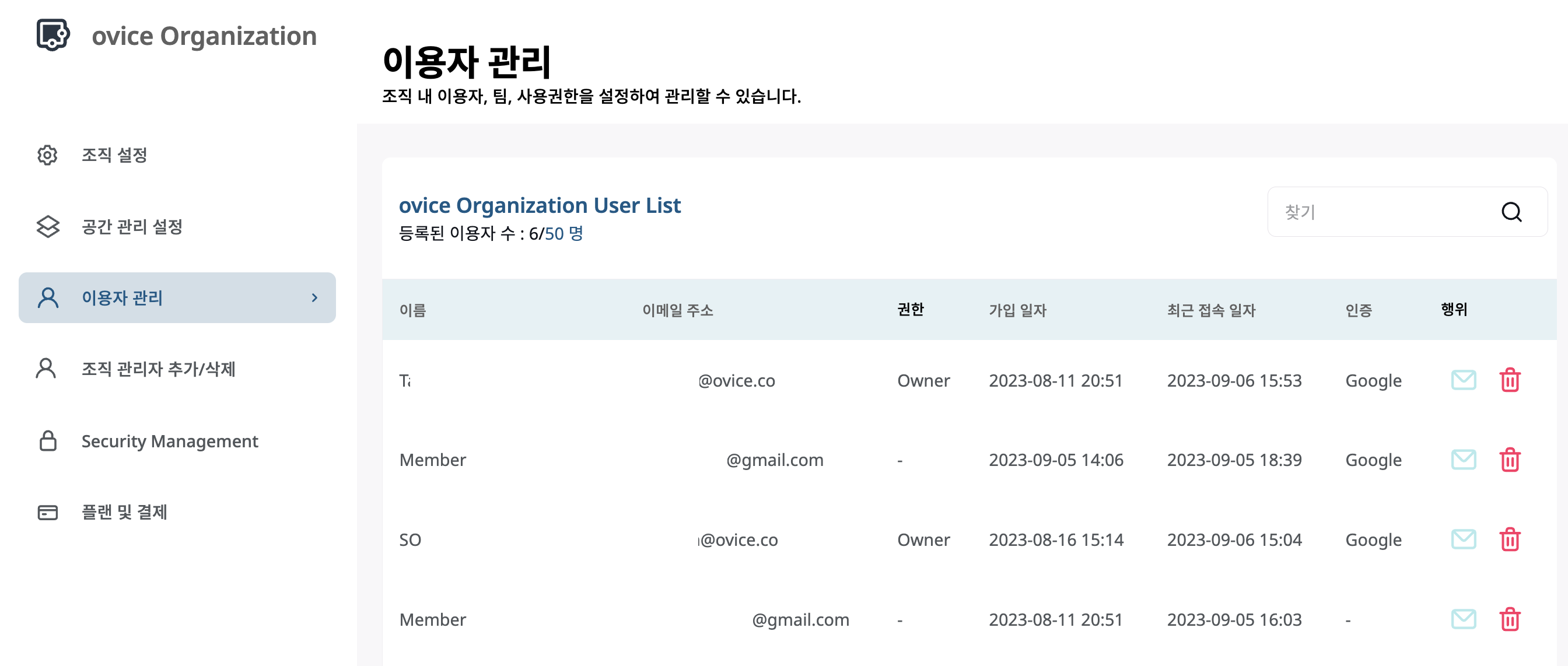Click the Owner role in first row
Viewport: 1568px width, 666px height.
coord(923,380)
